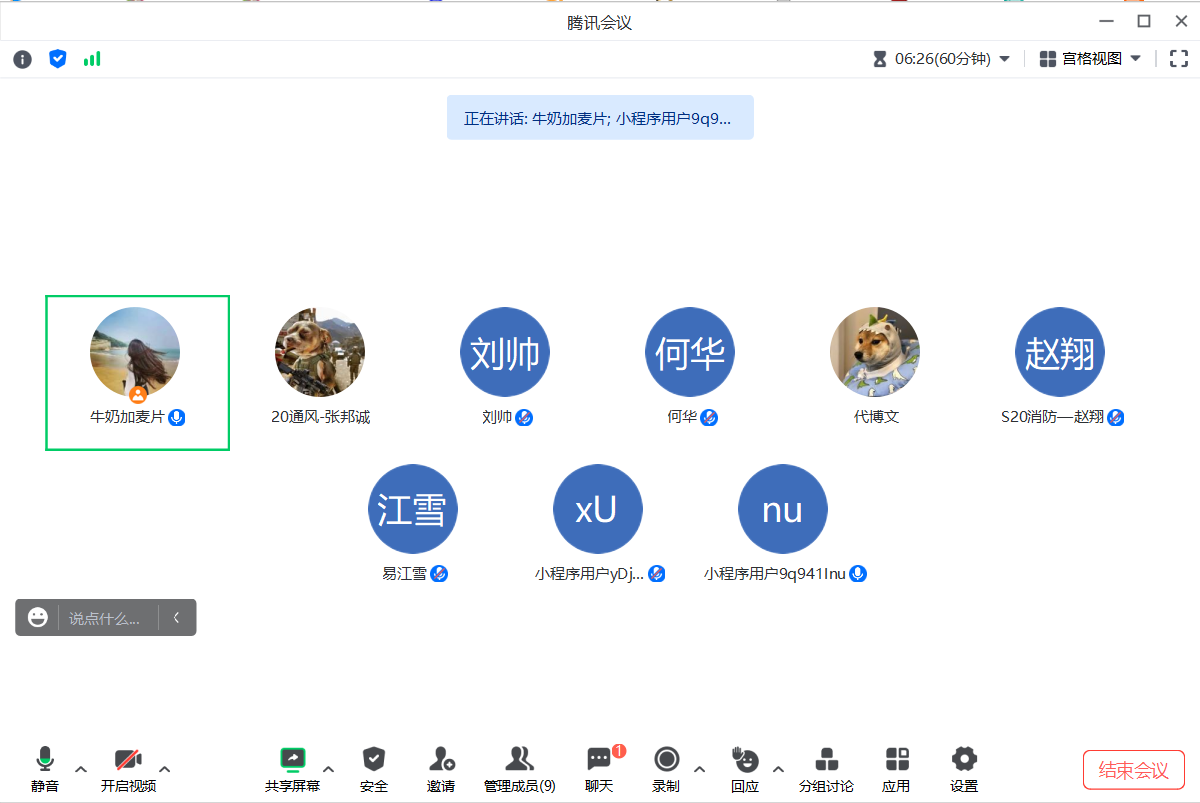Expand share options arrow beside 共享屏幕
The height and width of the screenshot is (803, 1200).
point(328,769)
